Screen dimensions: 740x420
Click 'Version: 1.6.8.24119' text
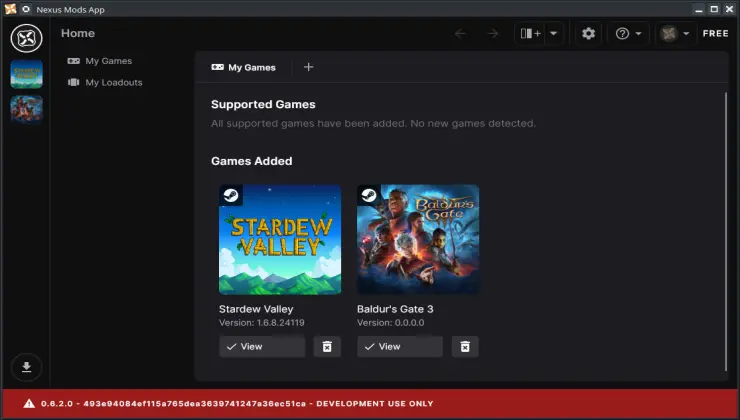[x=261, y=323]
